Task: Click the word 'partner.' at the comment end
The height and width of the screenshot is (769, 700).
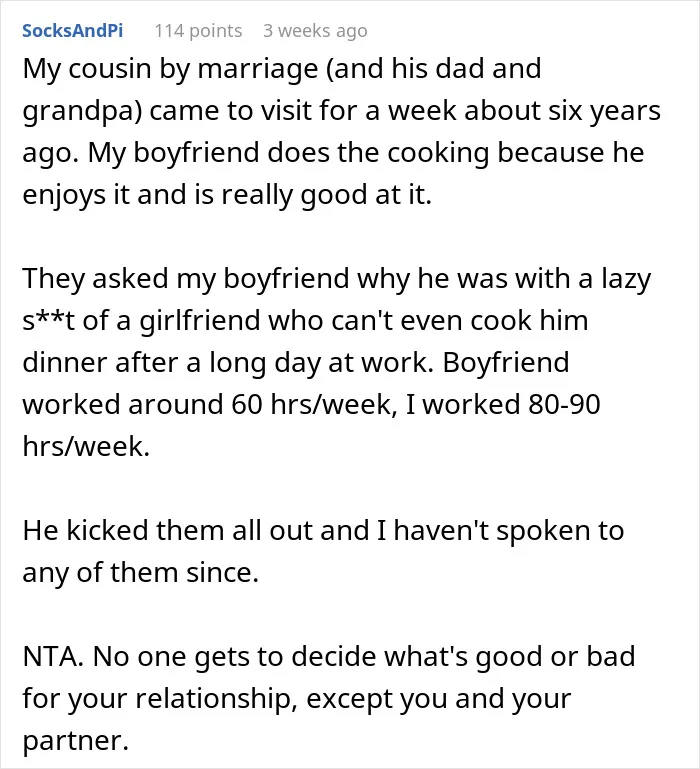Action: point(76,742)
